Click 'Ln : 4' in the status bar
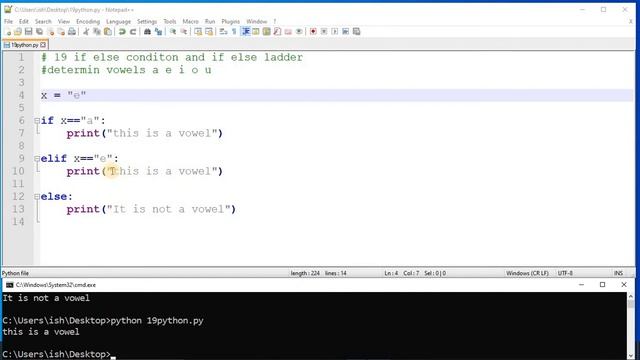 point(391,273)
